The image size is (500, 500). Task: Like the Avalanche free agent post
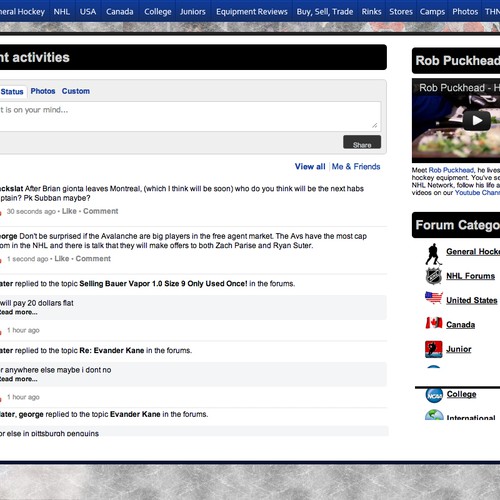62,259
